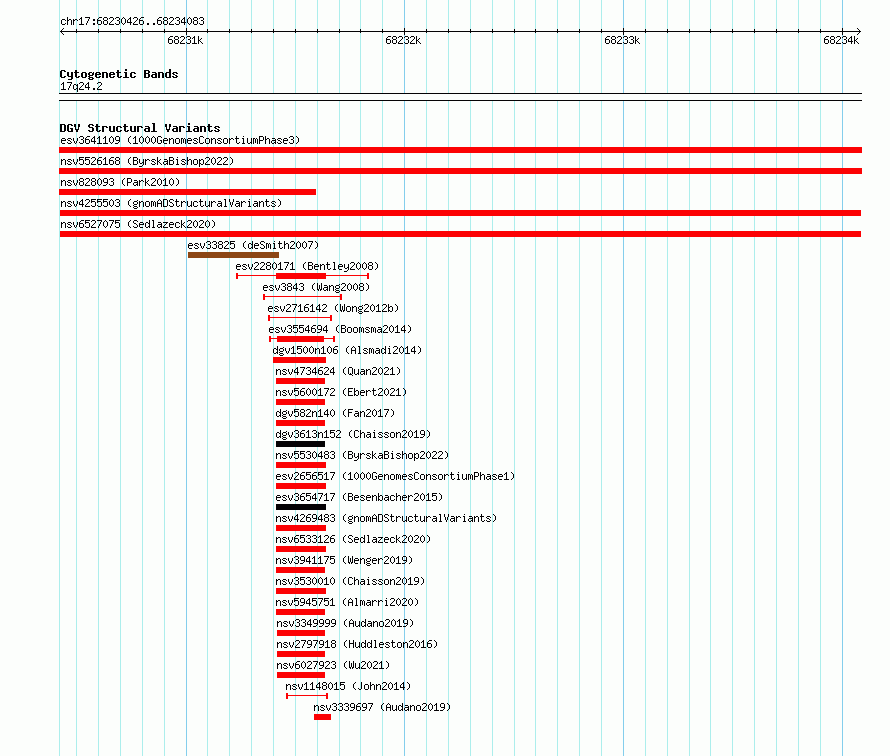Select nsv828093 (Park2010) variant label
This screenshot has height=756, width=890.
pyautogui.click(x=120, y=182)
